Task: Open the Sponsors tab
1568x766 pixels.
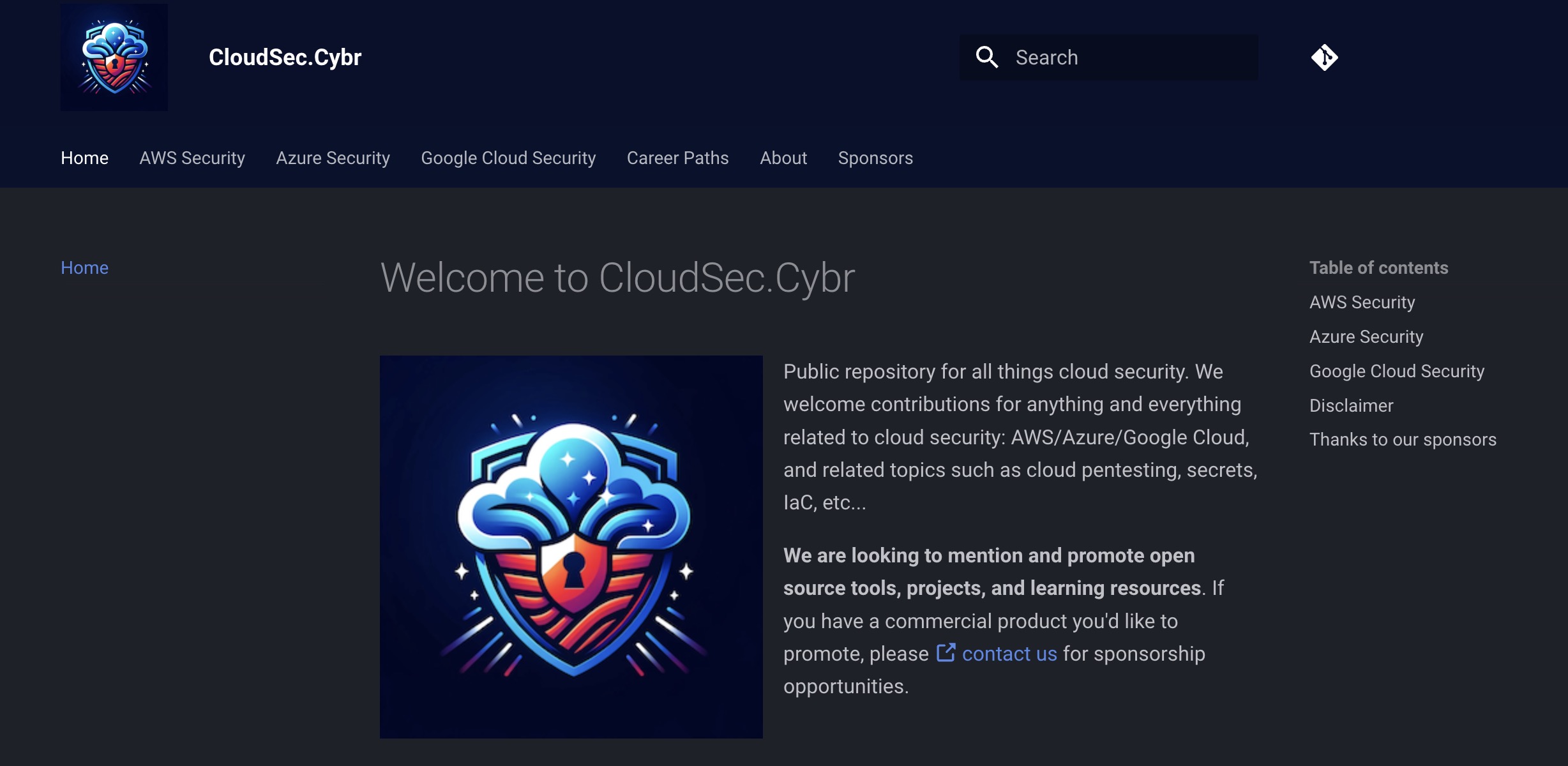Action: point(875,158)
